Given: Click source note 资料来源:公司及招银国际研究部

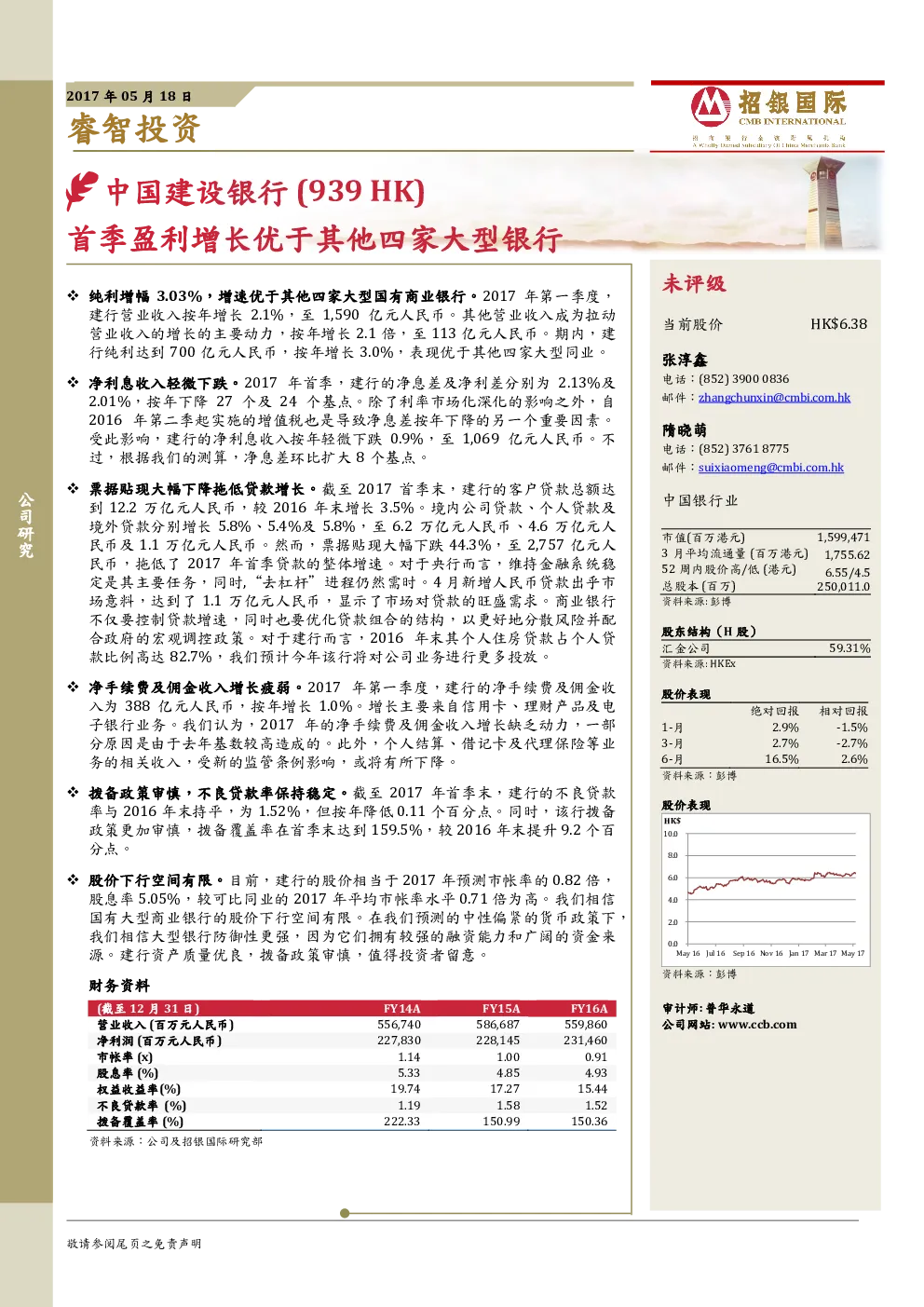Looking at the screenshot, I should [176, 1141].
